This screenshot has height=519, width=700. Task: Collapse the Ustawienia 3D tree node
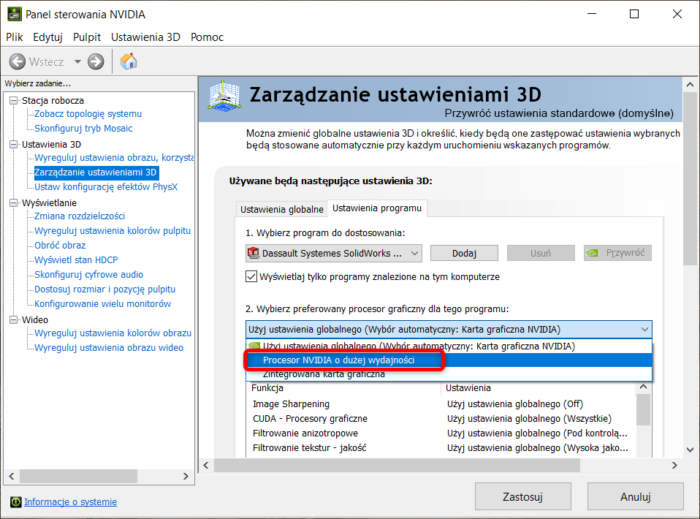[x=14, y=144]
